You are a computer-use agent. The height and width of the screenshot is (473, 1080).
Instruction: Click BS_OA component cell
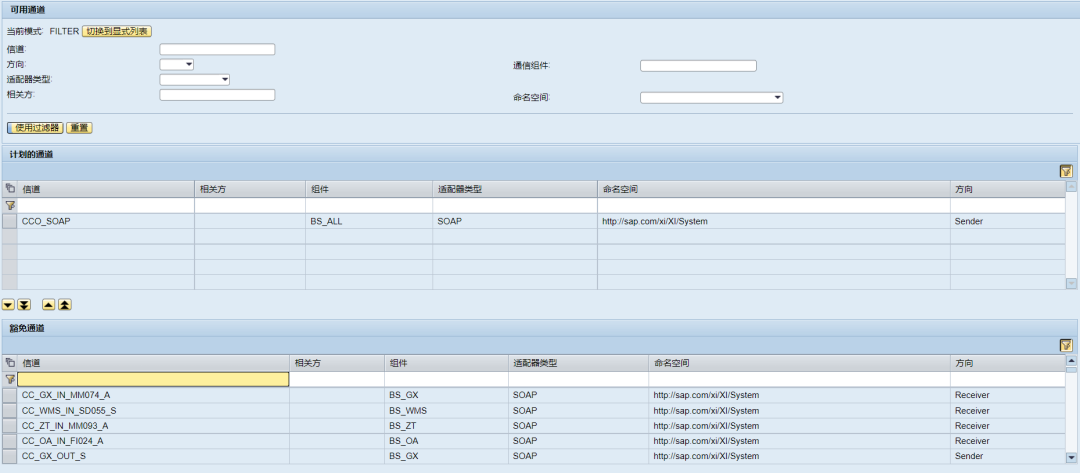click(x=446, y=441)
